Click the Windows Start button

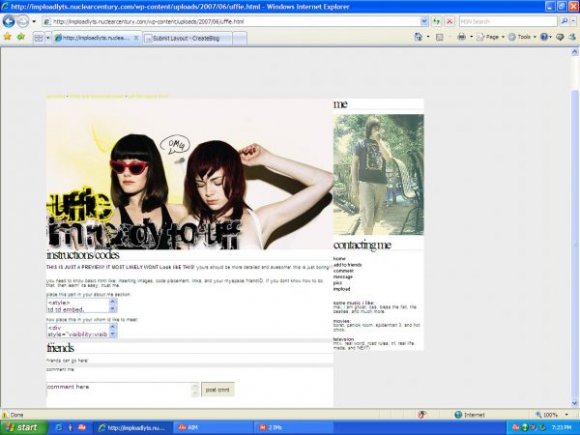click(23, 428)
